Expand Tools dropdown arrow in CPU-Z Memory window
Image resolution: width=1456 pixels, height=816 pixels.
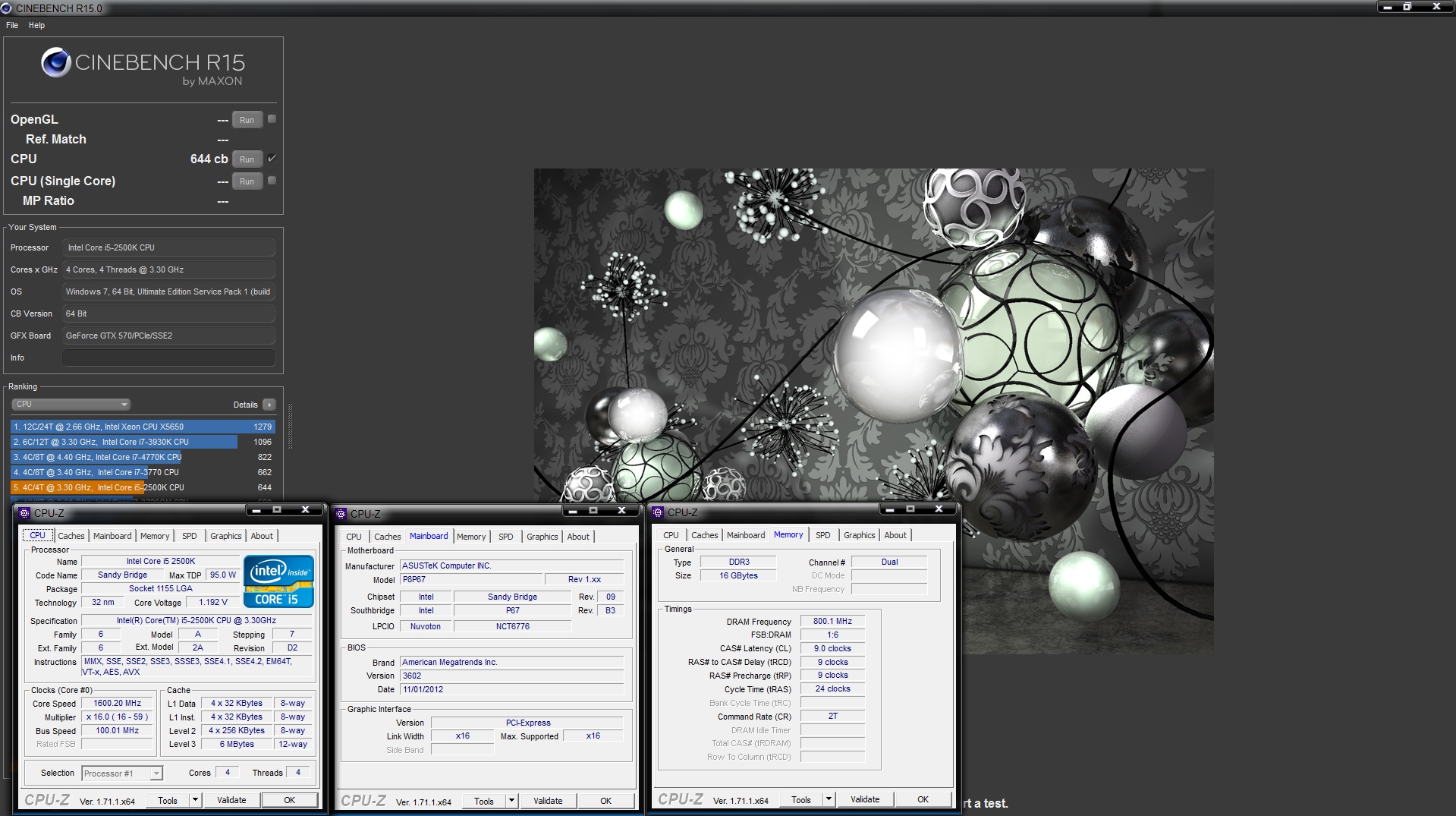click(x=829, y=799)
